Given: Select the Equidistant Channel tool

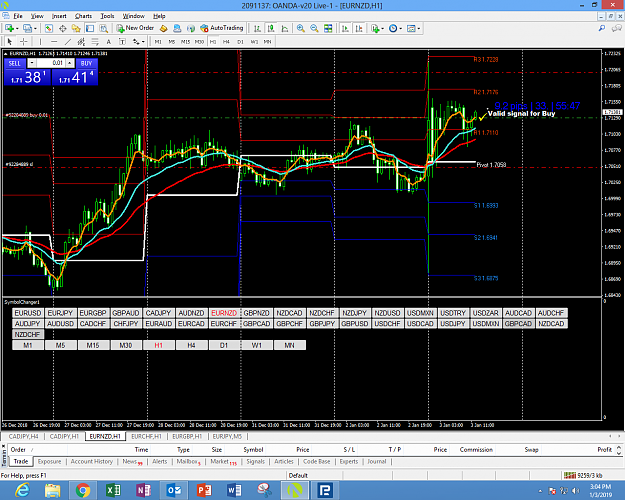Looking at the screenshot, I should click(81, 41).
